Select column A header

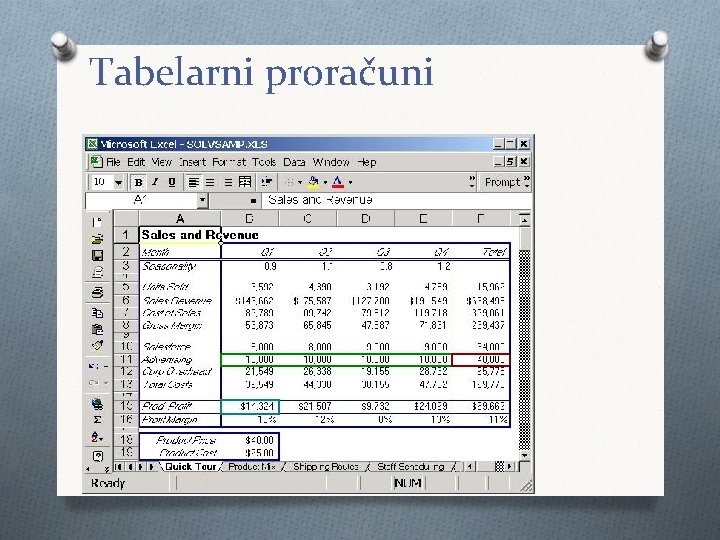(x=180, y=219)
